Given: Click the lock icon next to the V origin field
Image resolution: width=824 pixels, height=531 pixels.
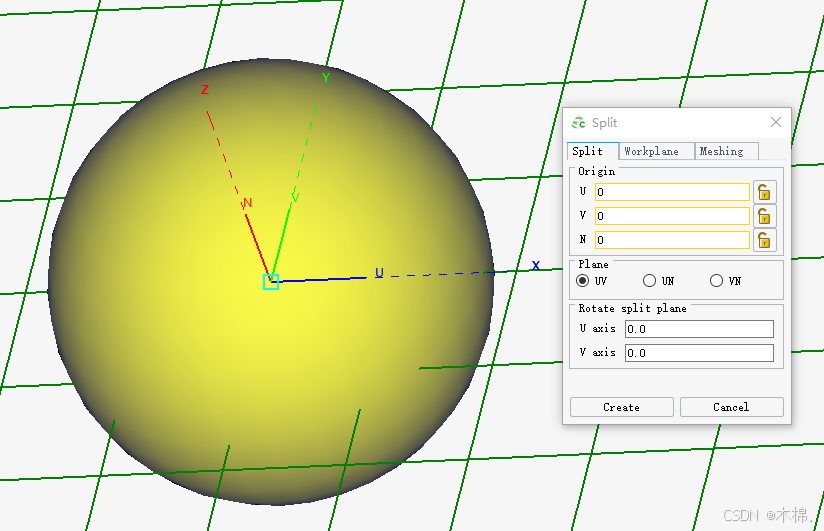Looking at the screenshot, I should (x=764, y=216).
